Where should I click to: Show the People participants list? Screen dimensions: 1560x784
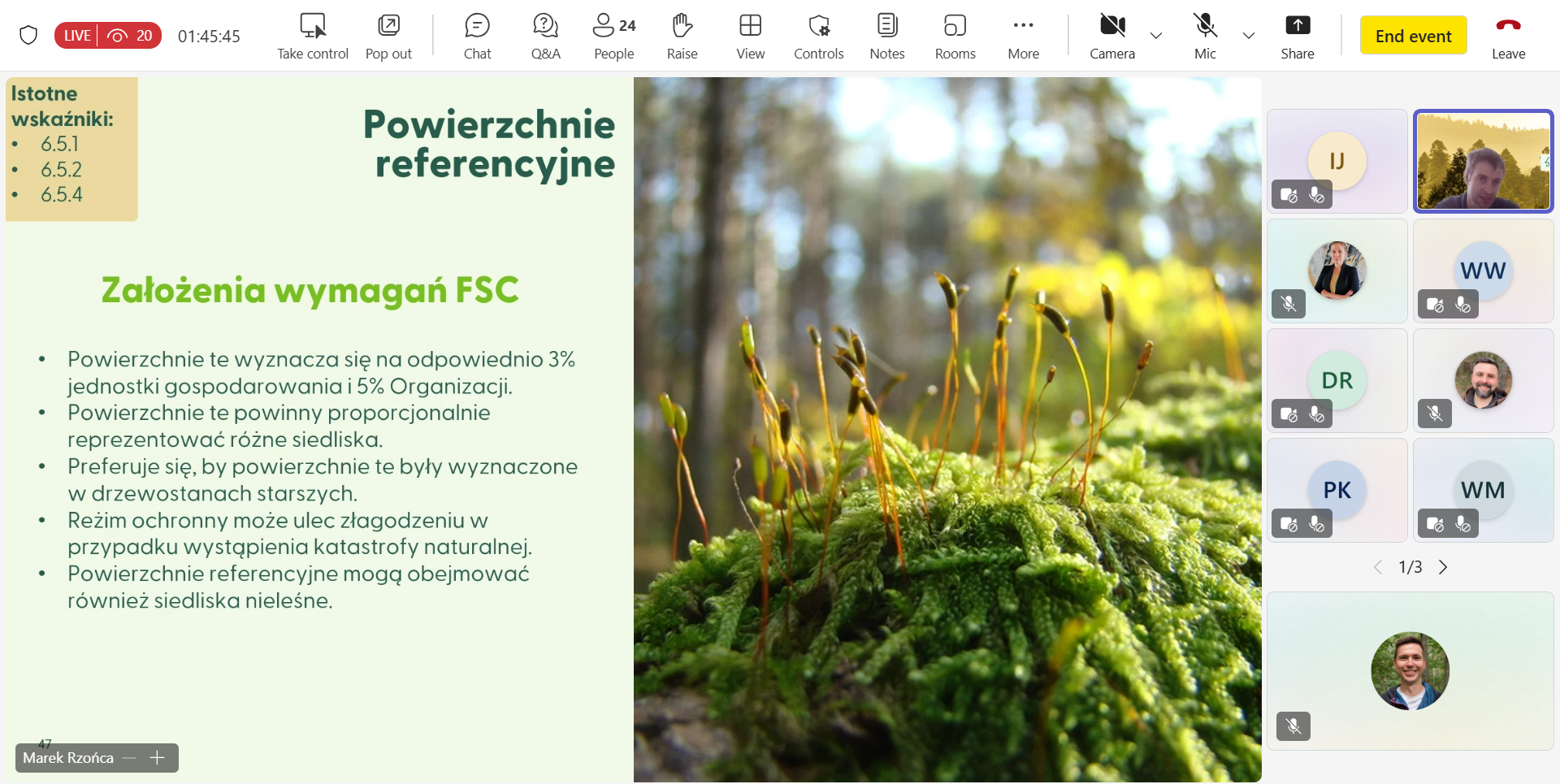(613, 36)
